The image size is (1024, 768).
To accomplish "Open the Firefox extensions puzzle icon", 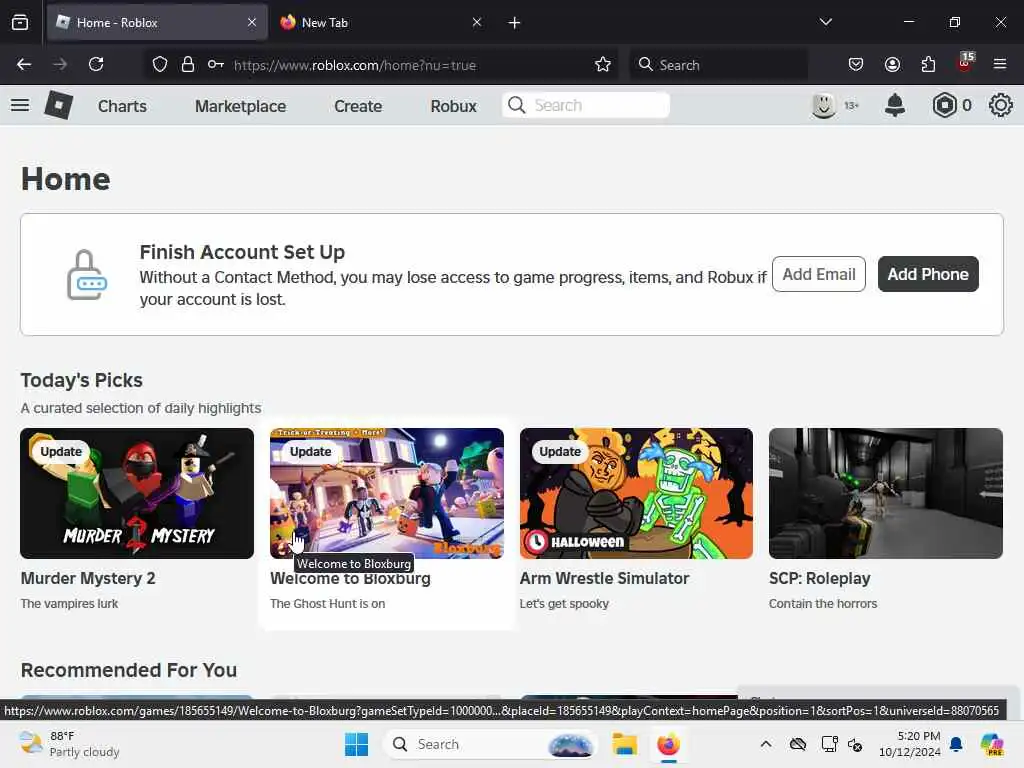I will tap(928, 64).
